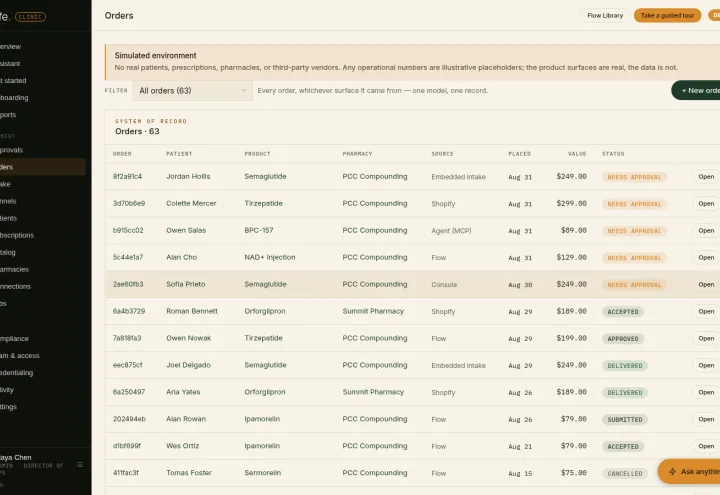720x495 pixels.
Task: Open Pharmacies in the sidebar
Action: coord(42,269)
